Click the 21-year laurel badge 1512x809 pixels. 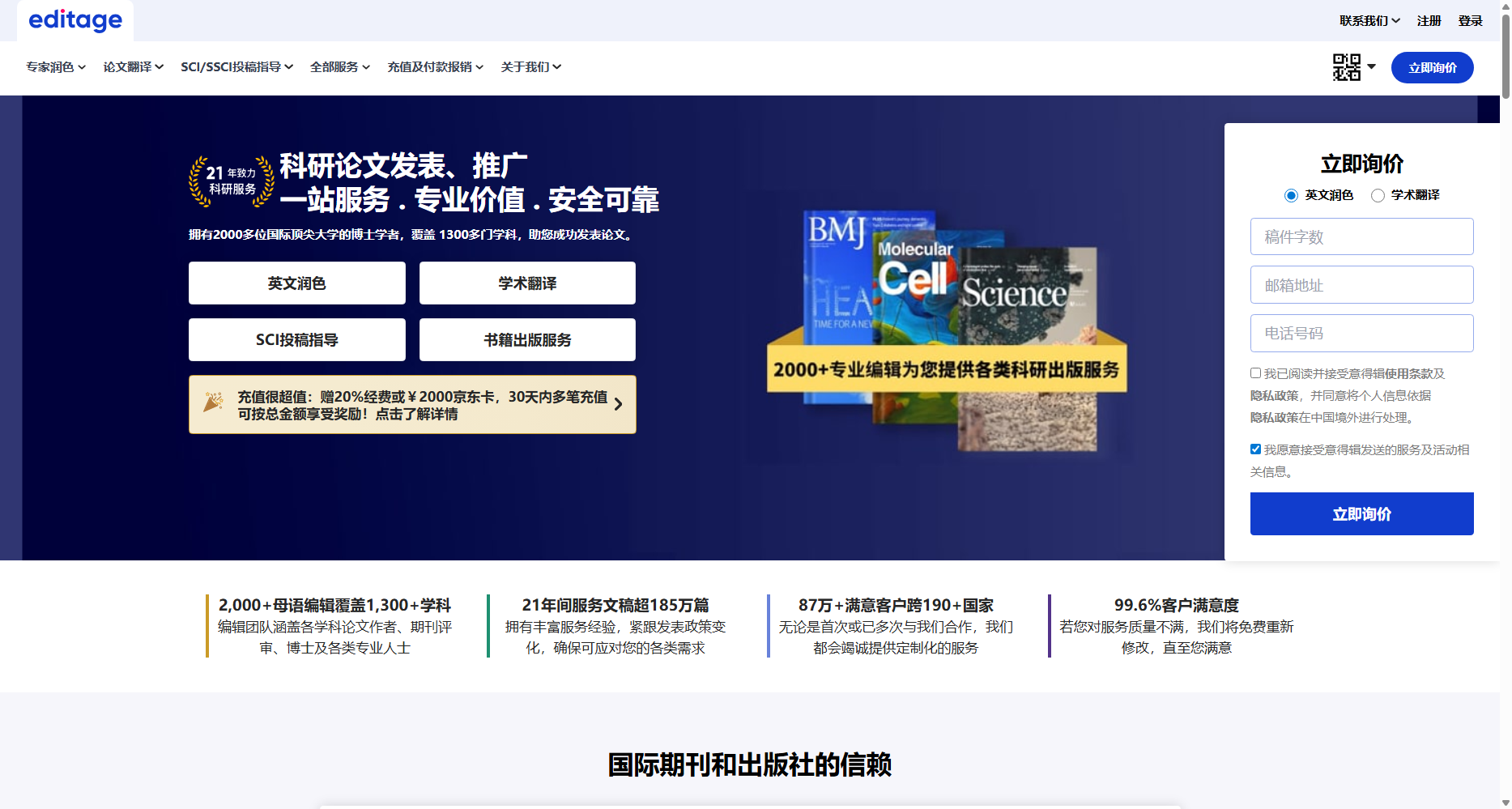point(231,181)
